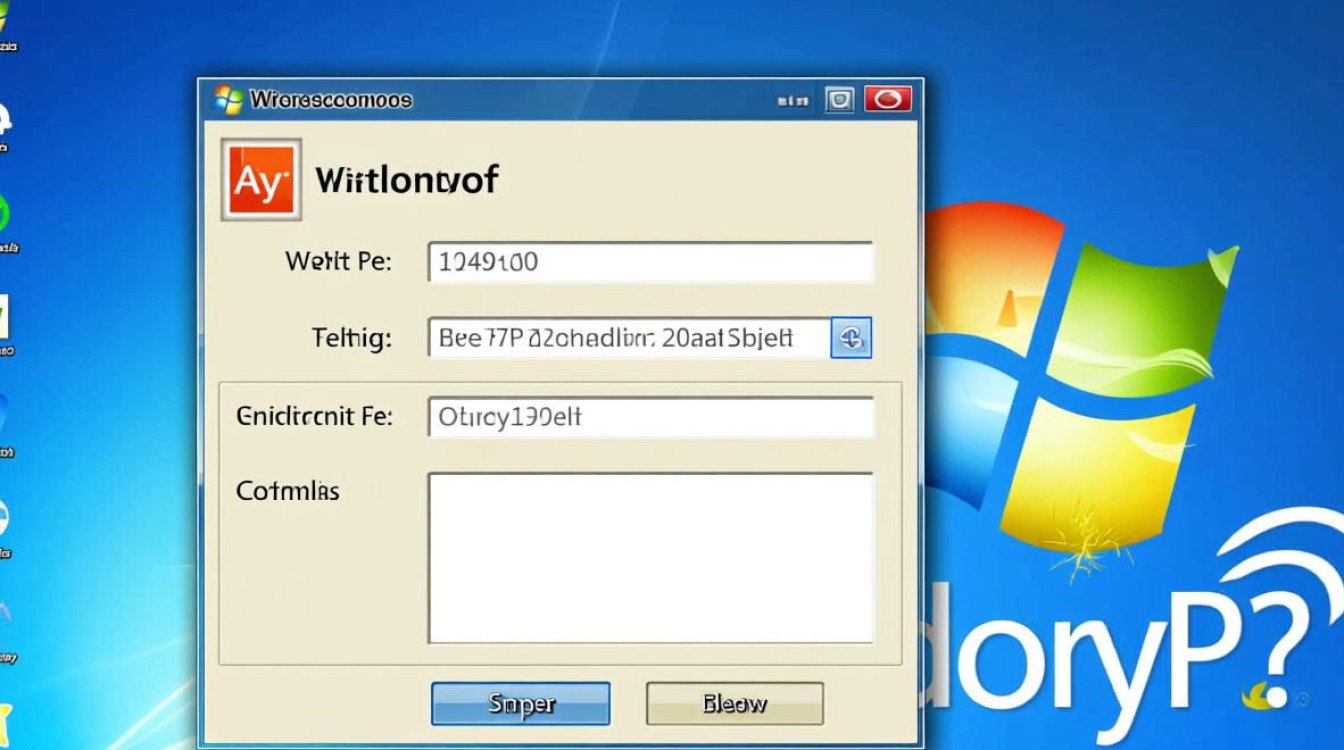This screenshot has height=750, width=1344.
Task: Maximize the Wroresccomoos dialog window
Action: pyautogui.click(x=839, y=99)
